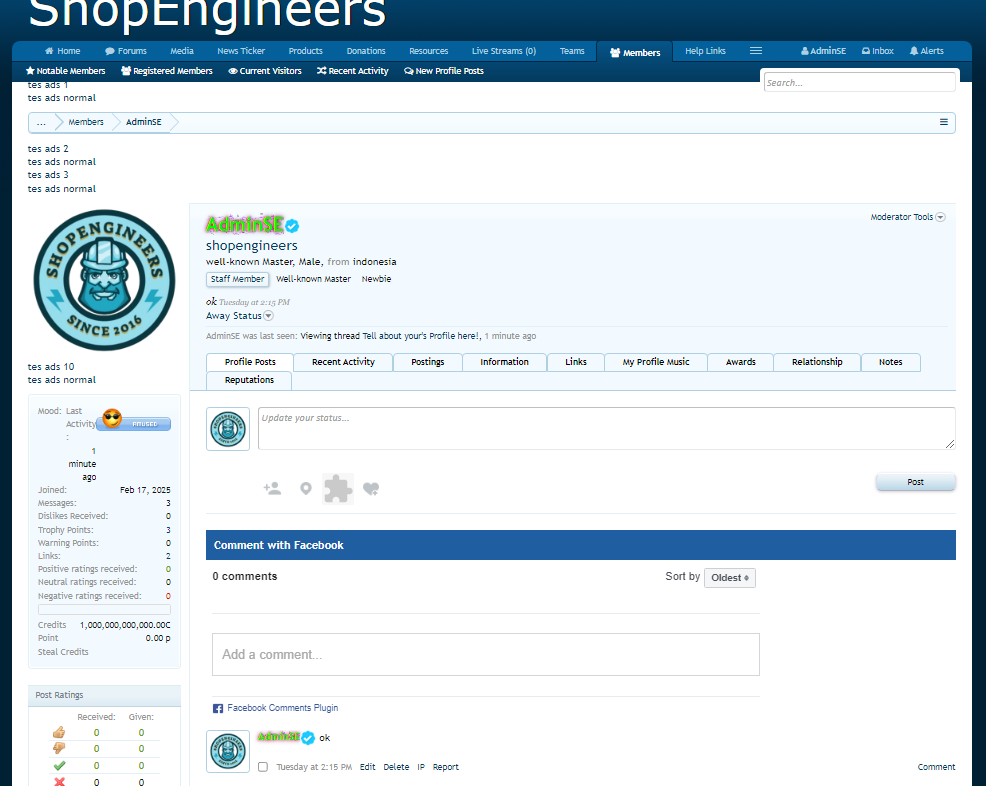Click the Amused mood status bar
This screenshot has width=986, height=786.
134,424
